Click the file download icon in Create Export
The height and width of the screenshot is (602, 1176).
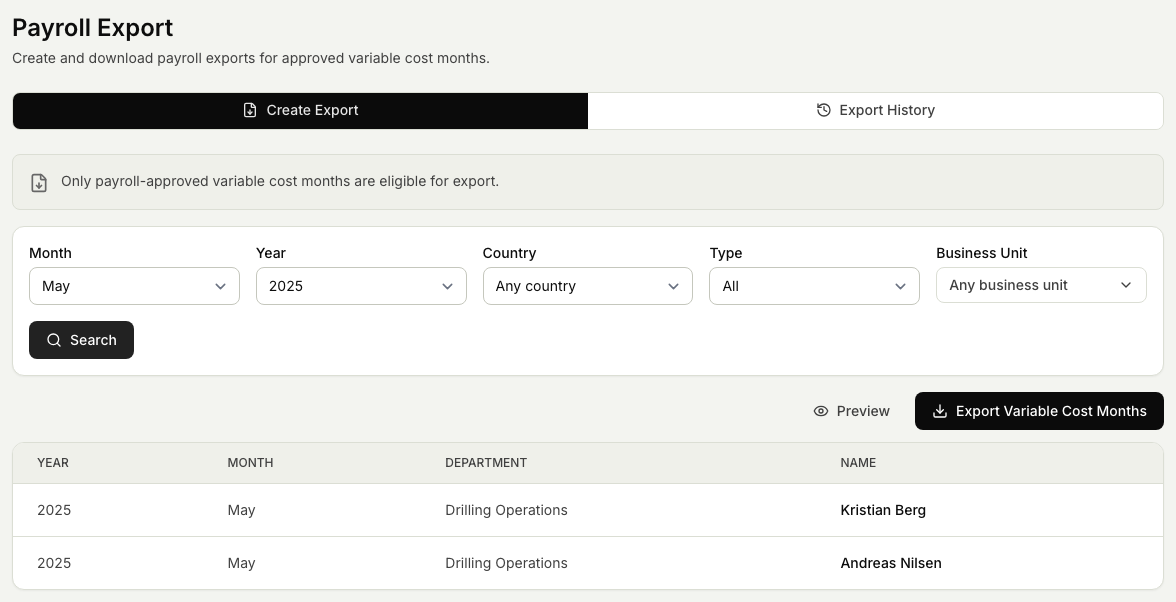[250, 110]
